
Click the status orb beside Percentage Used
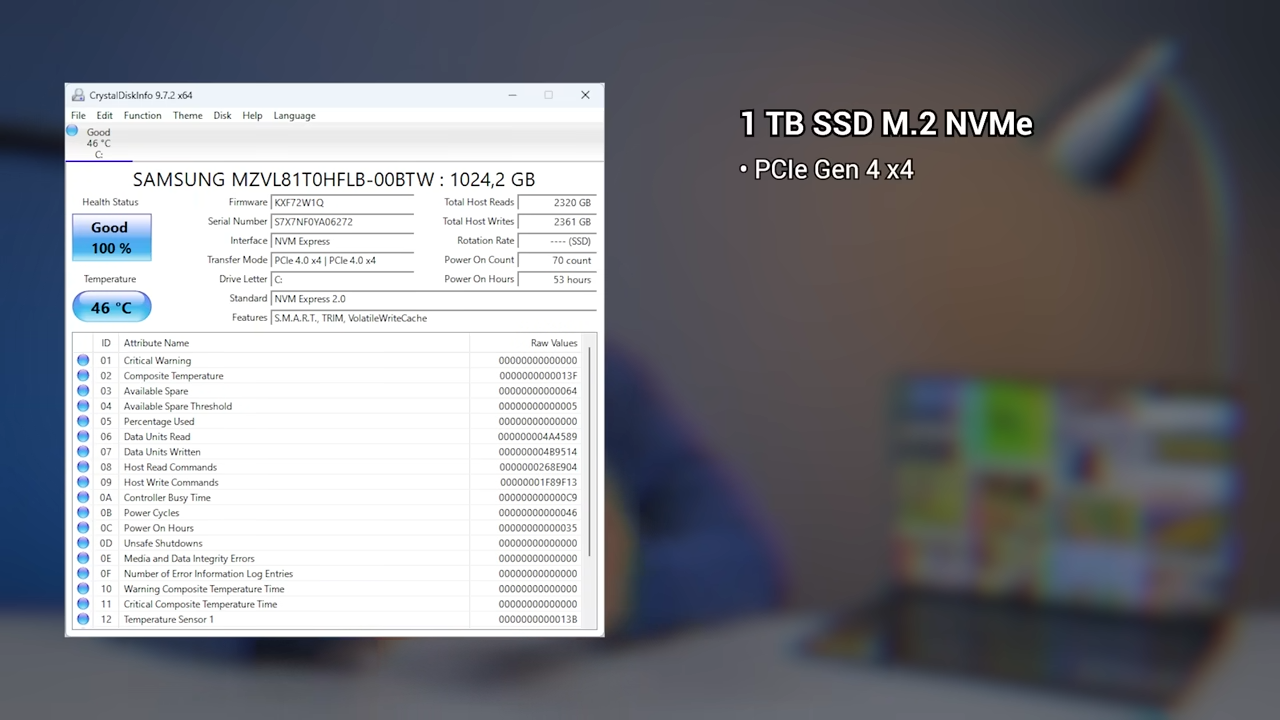(83, 421)
